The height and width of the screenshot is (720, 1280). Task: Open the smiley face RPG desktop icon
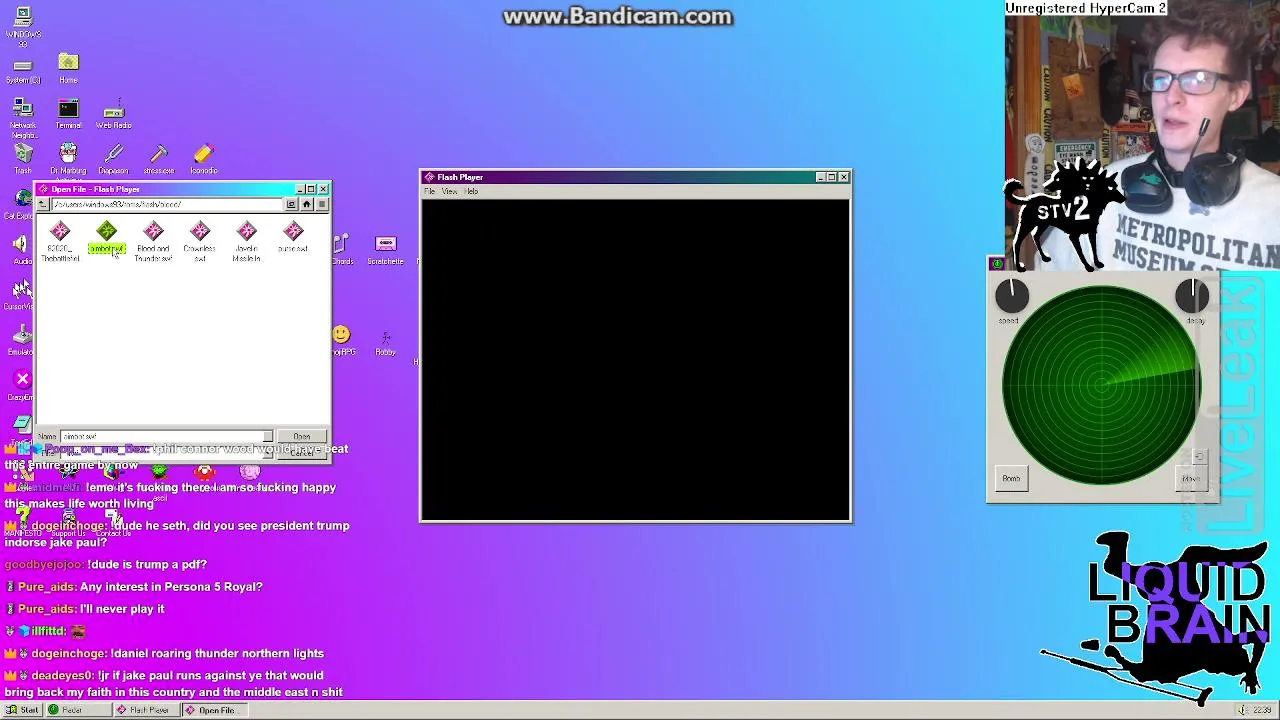point(342,340)
